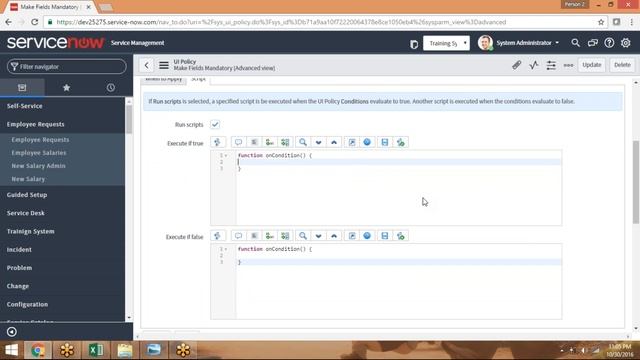The width and height of the screenshot is (640, 360).
Task: Toggle full screen for Execute if true editor
Action: tap(352, 142)
